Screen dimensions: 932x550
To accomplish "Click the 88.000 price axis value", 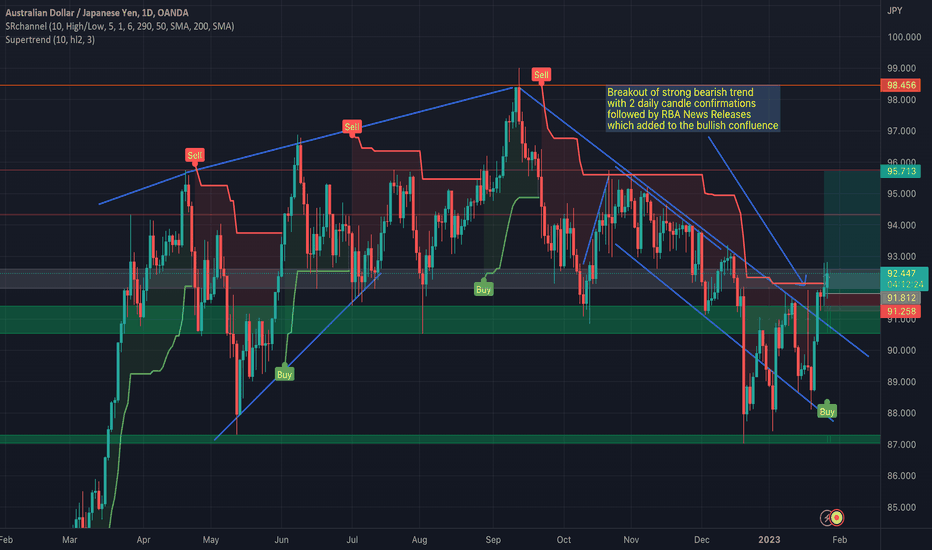I will (901, 413).
